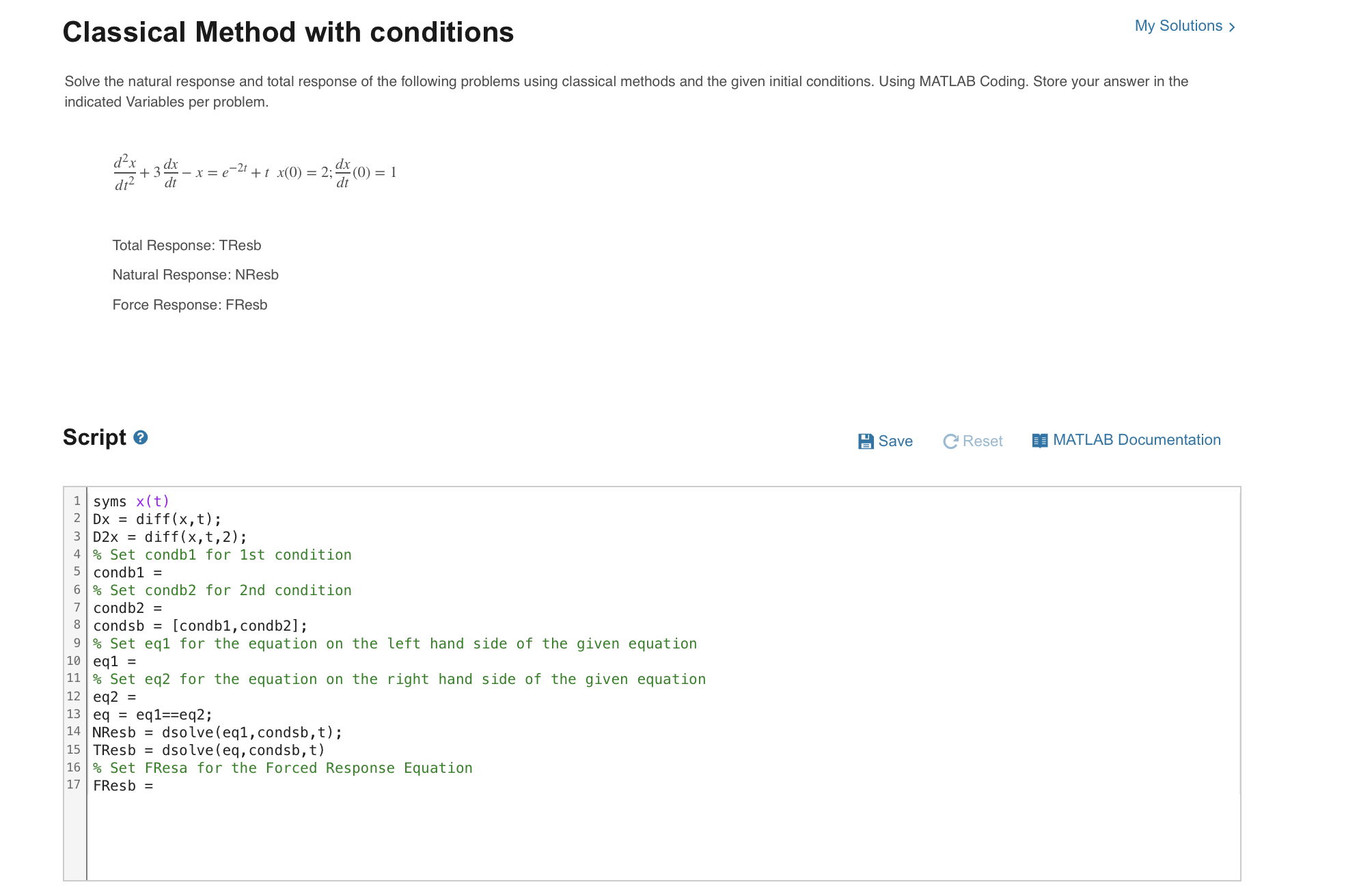Place cursor after 'condb1 =' on line 5
The height and width of the screenshot is (889, 1372).
pos(165,573)
